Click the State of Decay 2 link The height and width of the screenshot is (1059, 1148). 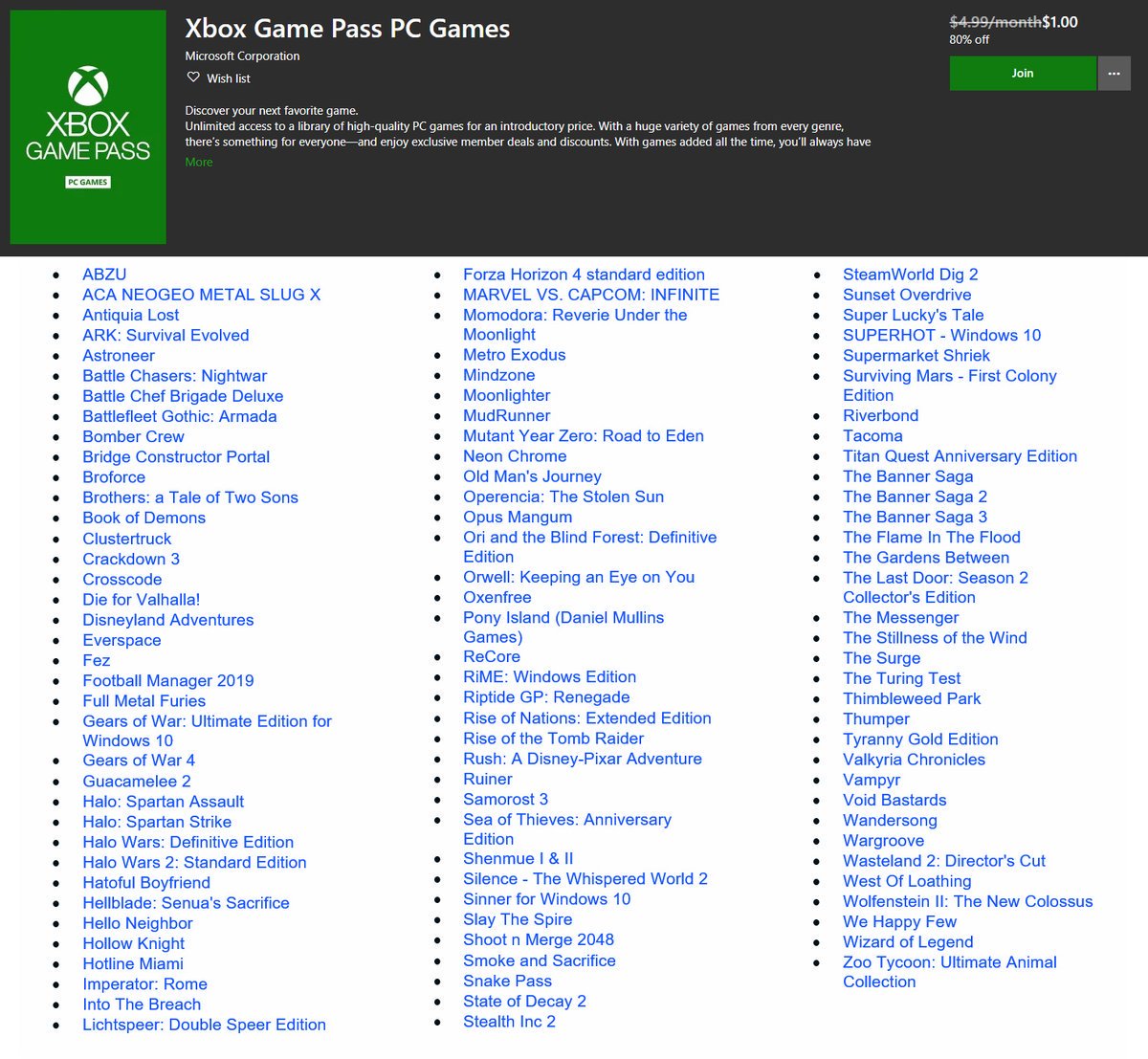(524, 1002)
